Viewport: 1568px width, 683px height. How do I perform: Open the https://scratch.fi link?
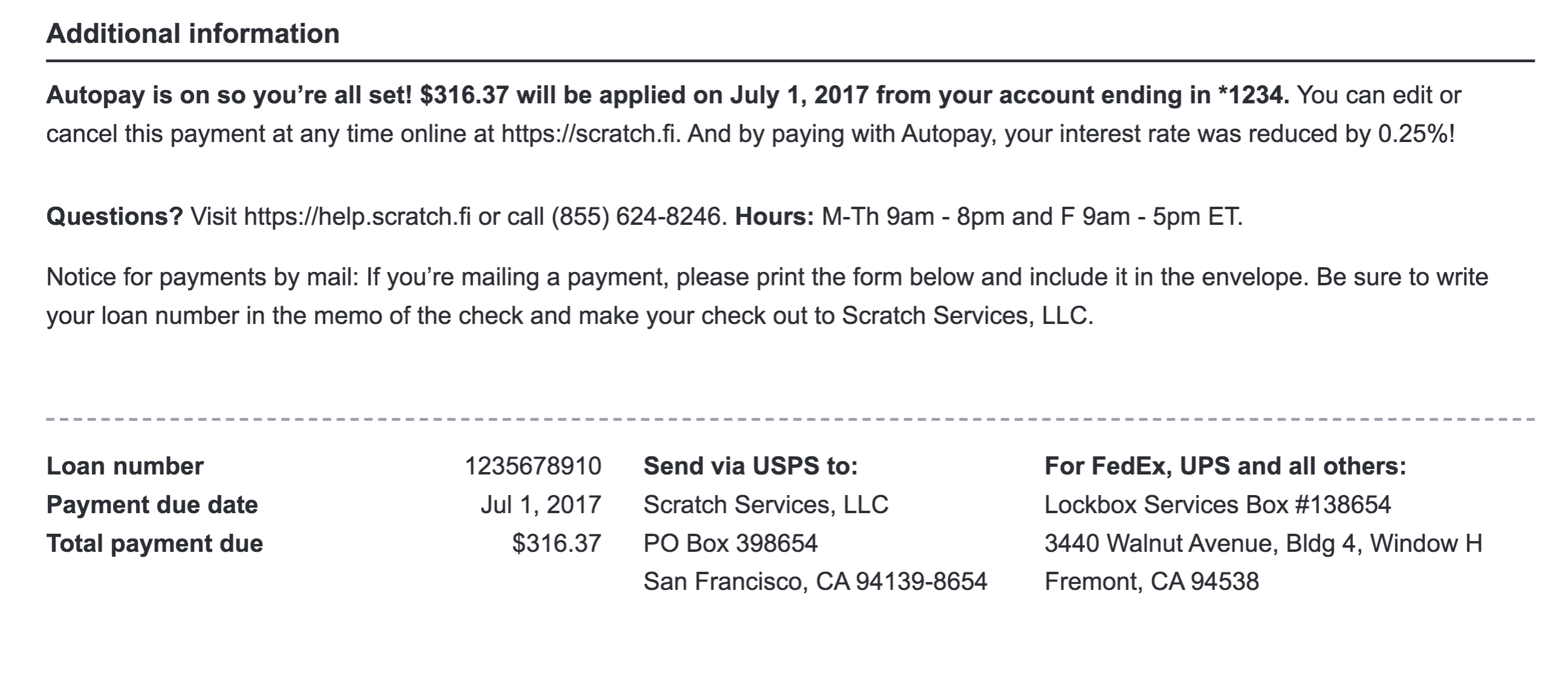pos(589,134)
